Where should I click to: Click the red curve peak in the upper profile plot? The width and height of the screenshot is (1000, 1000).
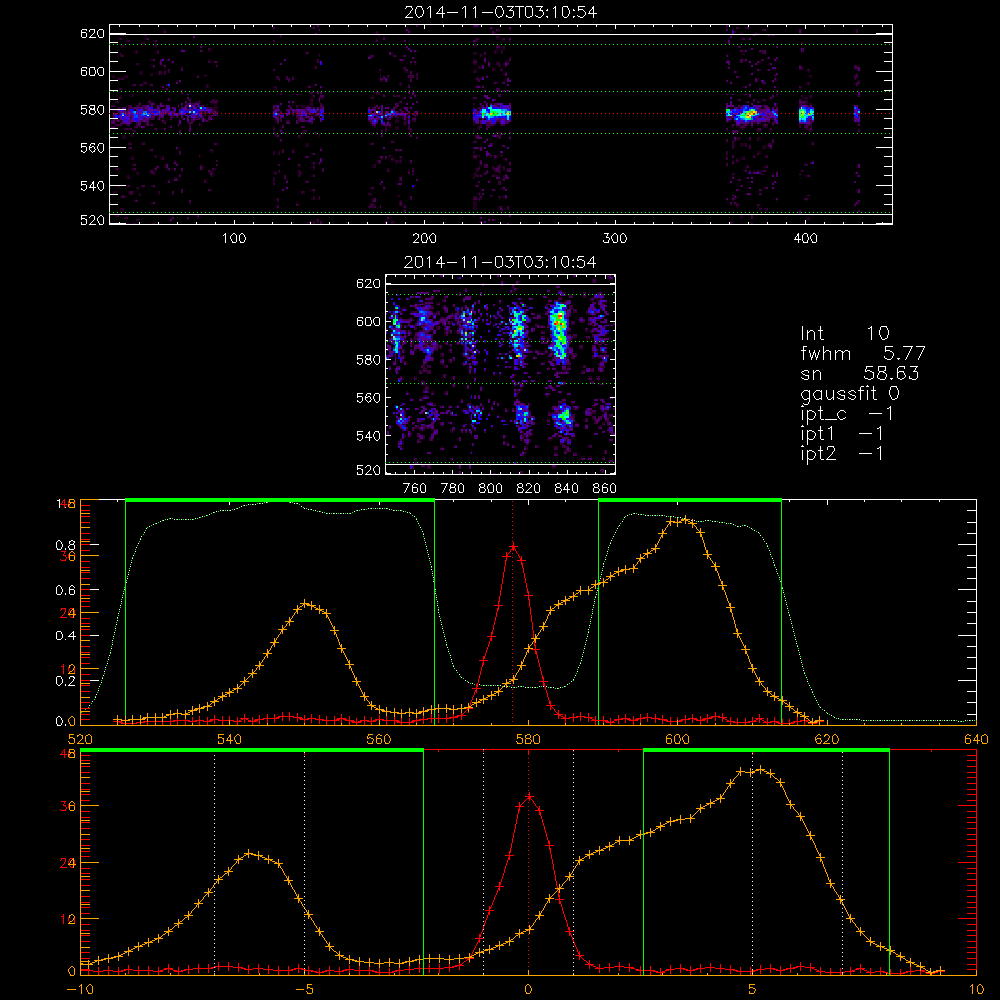click(x=513, y=546)
